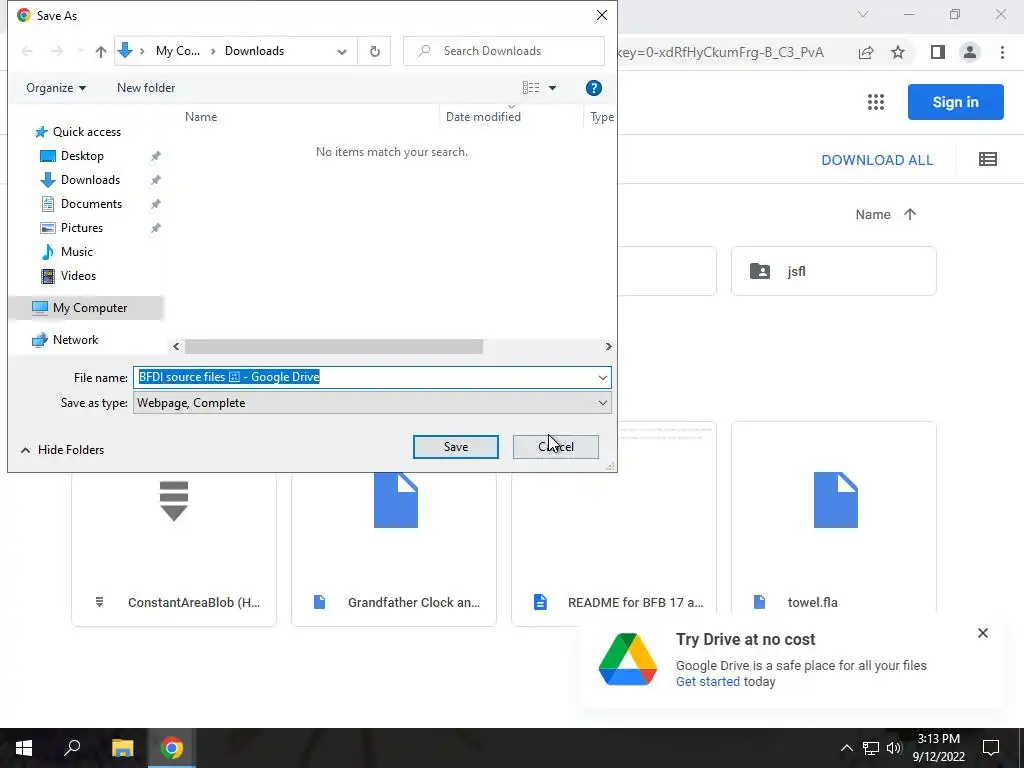Click My Co... in the address breadcrumb
Viewport: 1024px width, 768px height.
pos(178,51)
